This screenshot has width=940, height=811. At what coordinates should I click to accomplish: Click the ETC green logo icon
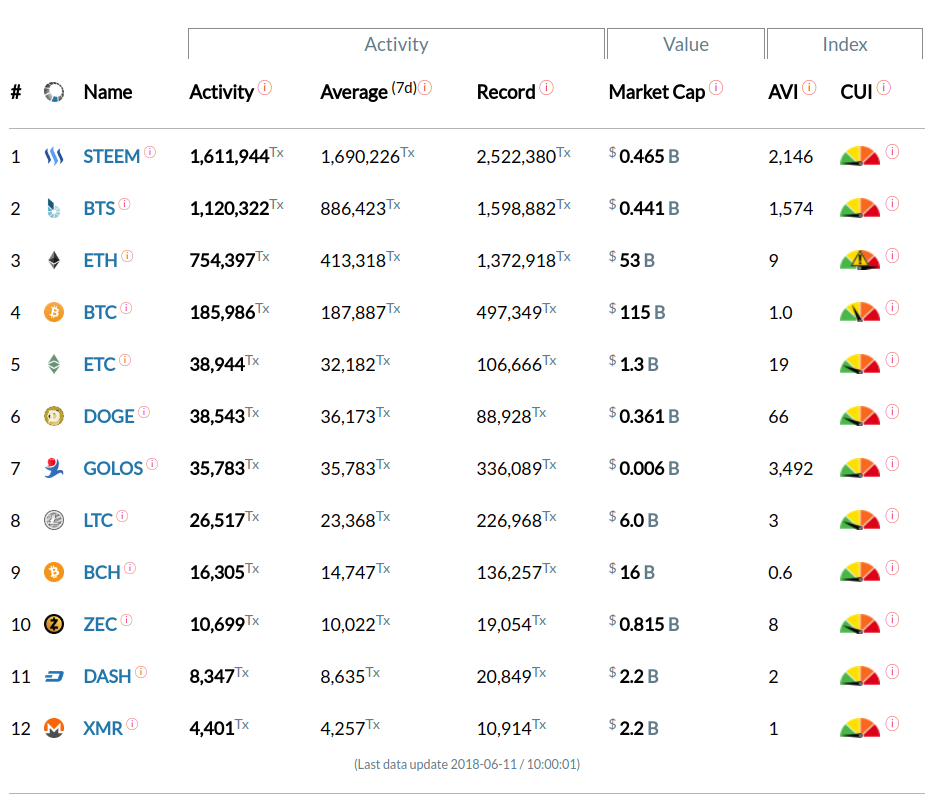pyautogui.click(x=54, y=364)
